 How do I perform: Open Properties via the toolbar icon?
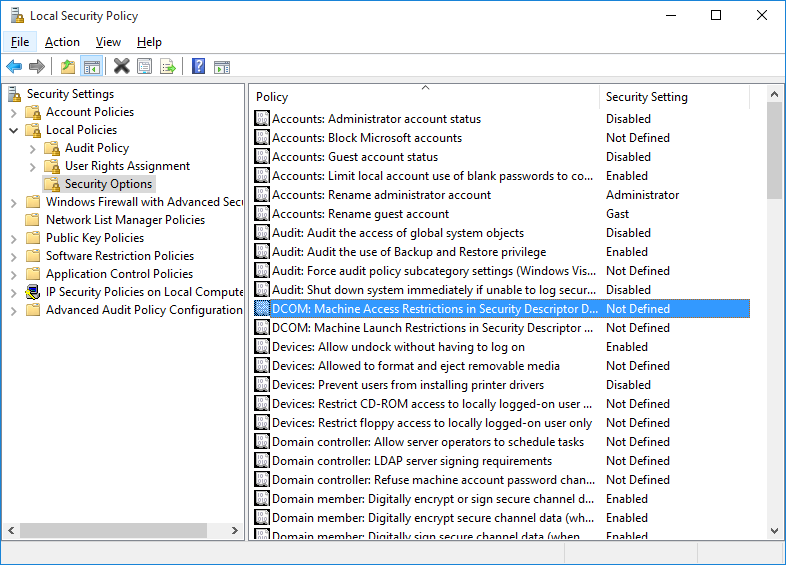tap(145, 67)
